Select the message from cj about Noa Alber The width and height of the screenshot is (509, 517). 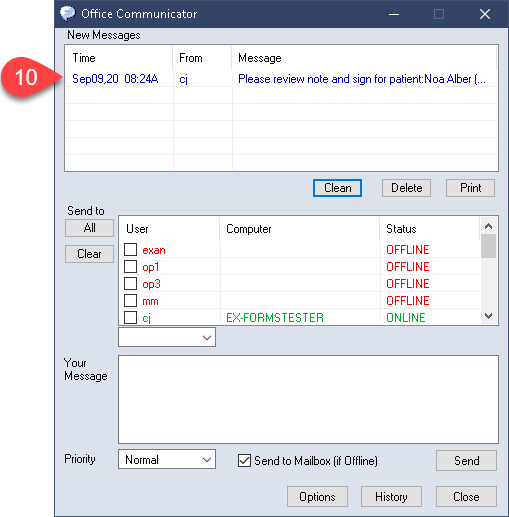(x=281, y=79)
